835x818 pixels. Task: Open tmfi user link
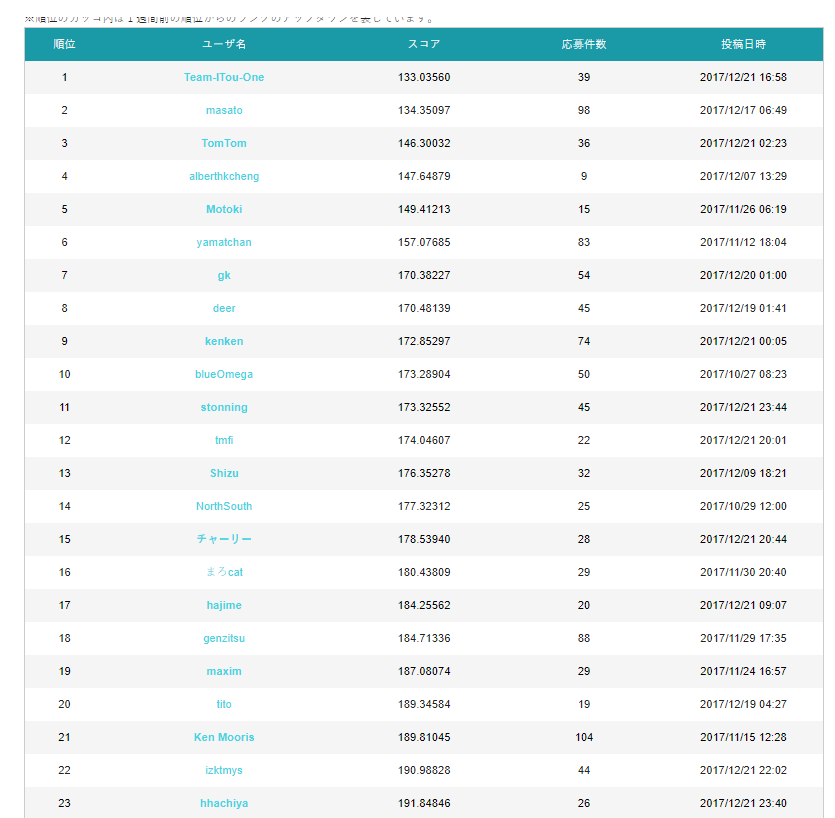point(224,440)
